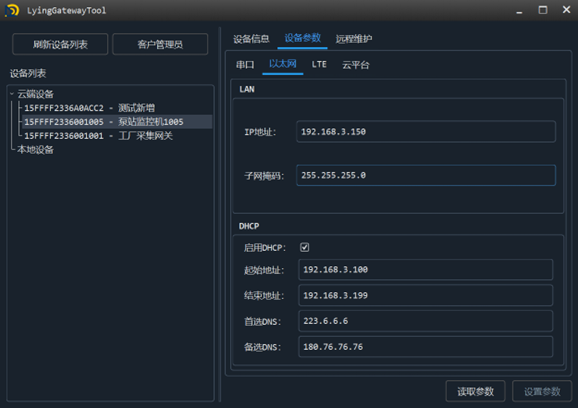Select the 本地设备 tree node
Image resolution: width=578 pixels, height=408 pixels.
click(x=35, y=150)
